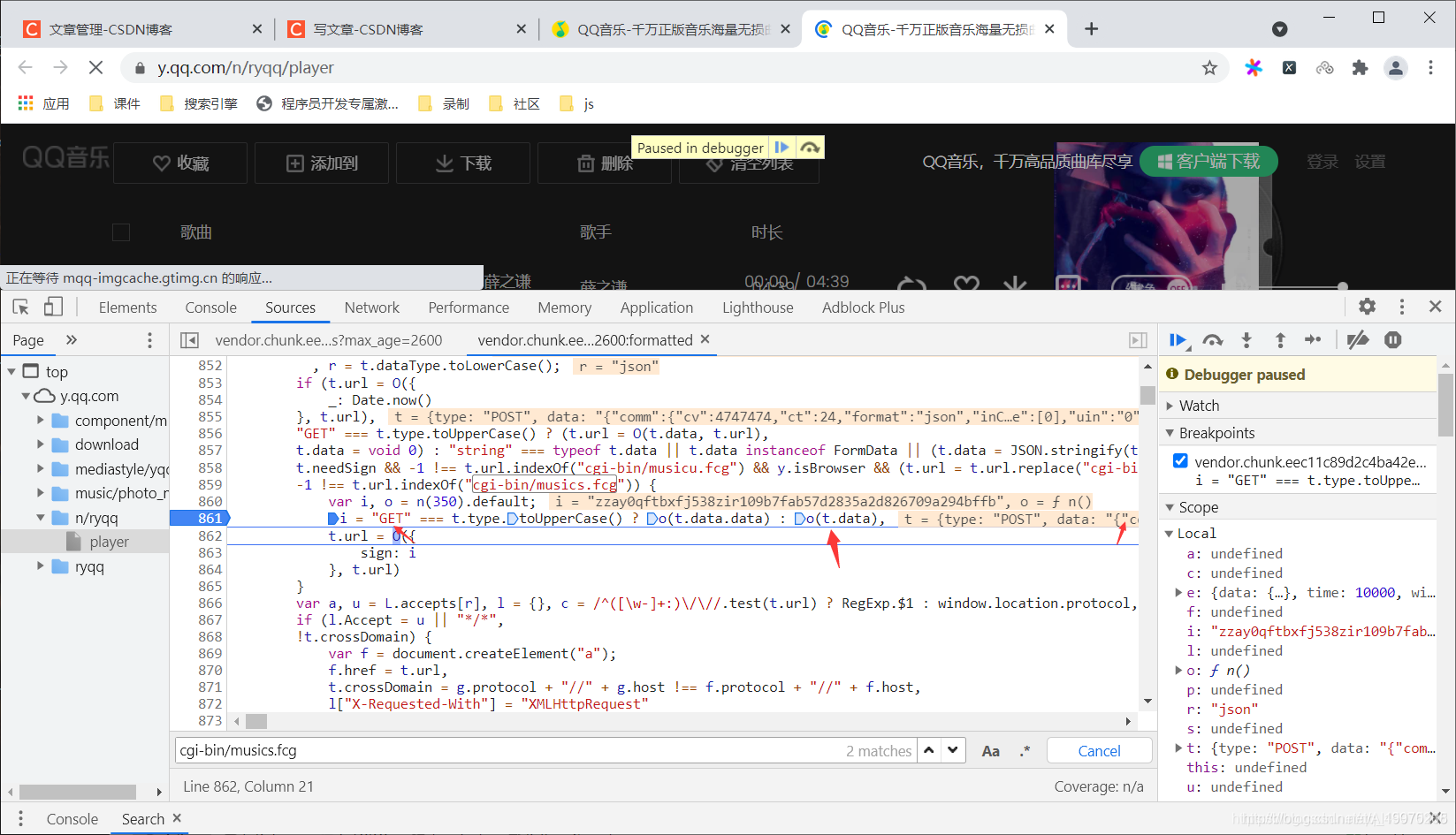Expand the component/m folder
This screenshot has height=835, width=1456.
click(40, 421)
